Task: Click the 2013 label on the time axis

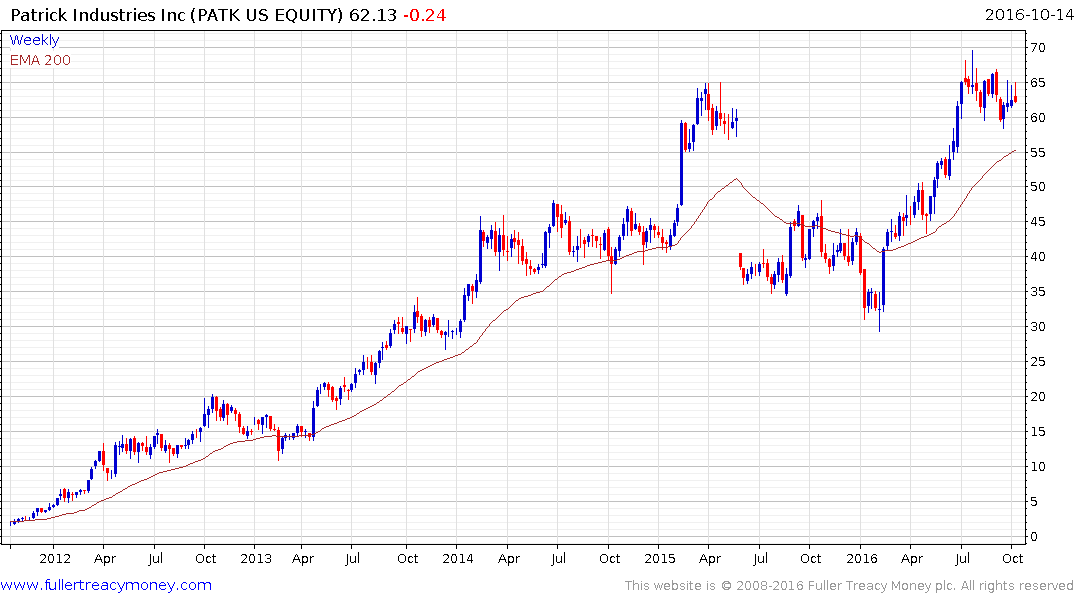Action: point(256,558)
